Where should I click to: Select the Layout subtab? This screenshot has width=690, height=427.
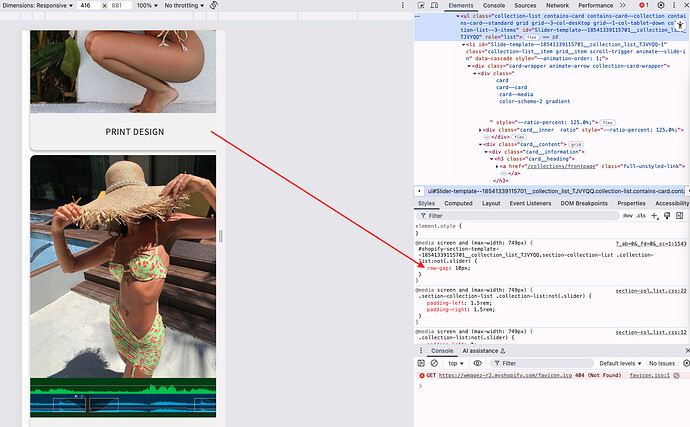point(491,203)
